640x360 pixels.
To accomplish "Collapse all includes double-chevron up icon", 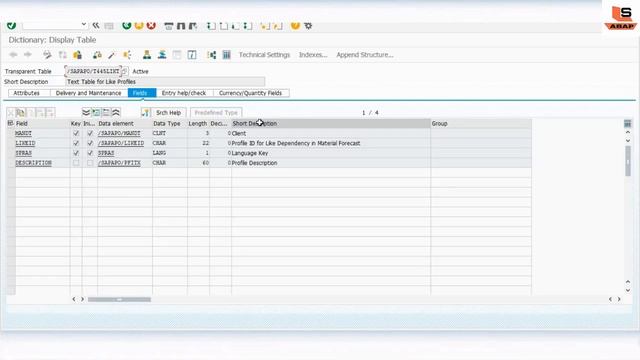I will [116, 113].
